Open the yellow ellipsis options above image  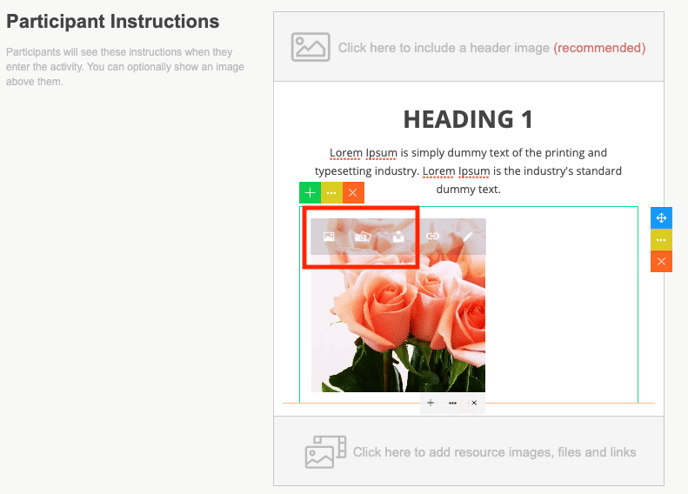[x=332, y=192]
